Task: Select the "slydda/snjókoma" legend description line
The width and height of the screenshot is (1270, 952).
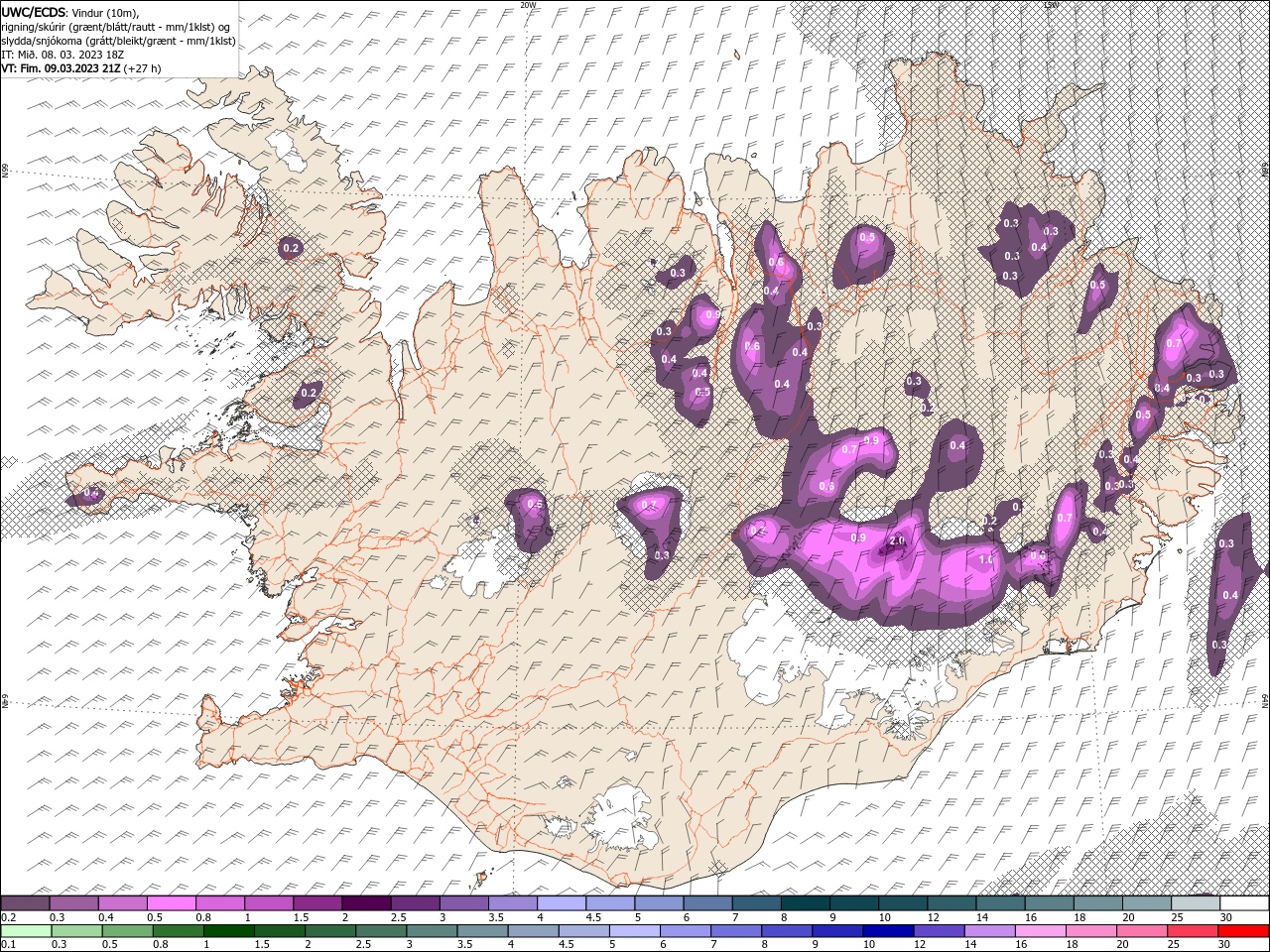Action: coord(119,41)
